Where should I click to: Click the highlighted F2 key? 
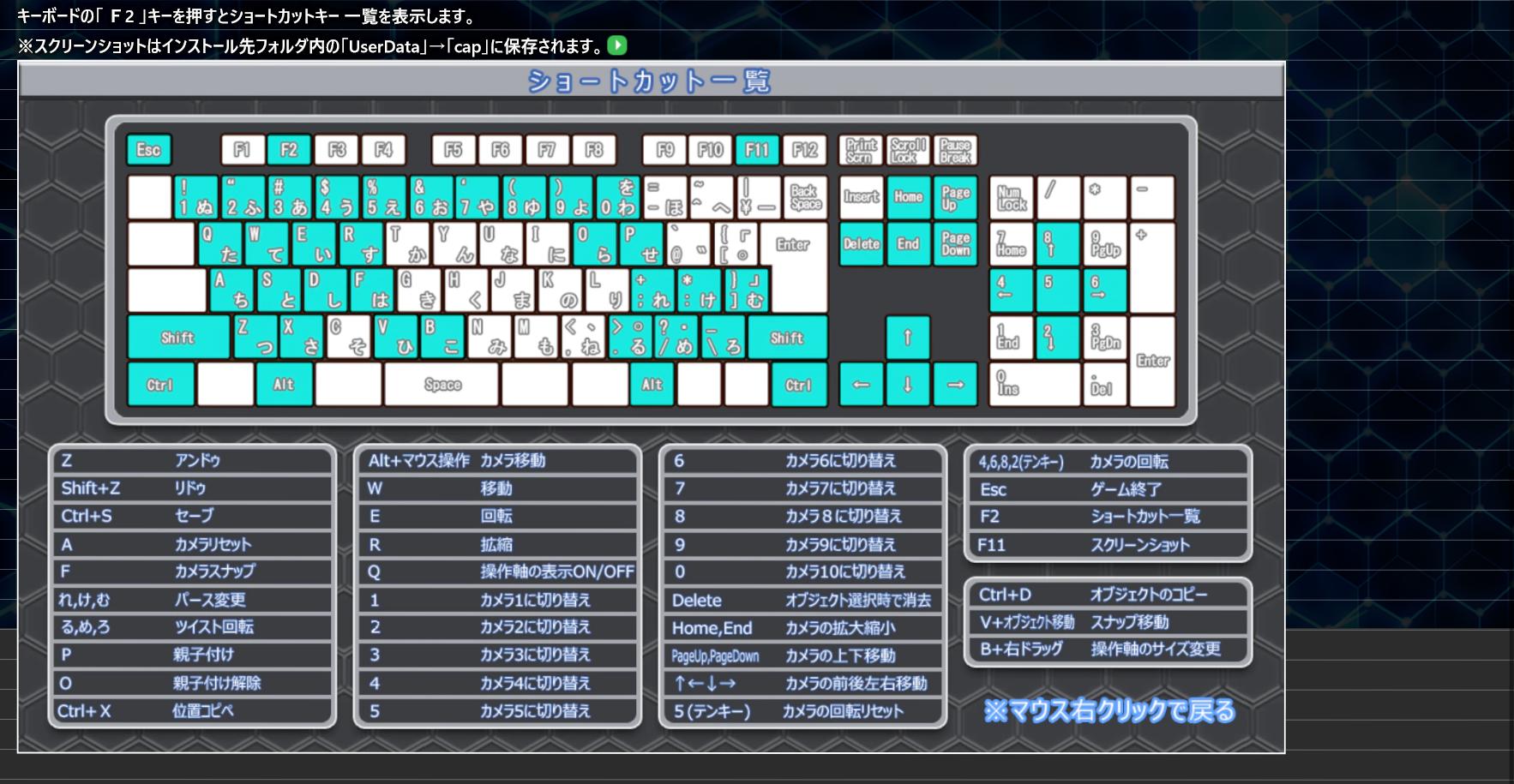[x=289, y=150]
